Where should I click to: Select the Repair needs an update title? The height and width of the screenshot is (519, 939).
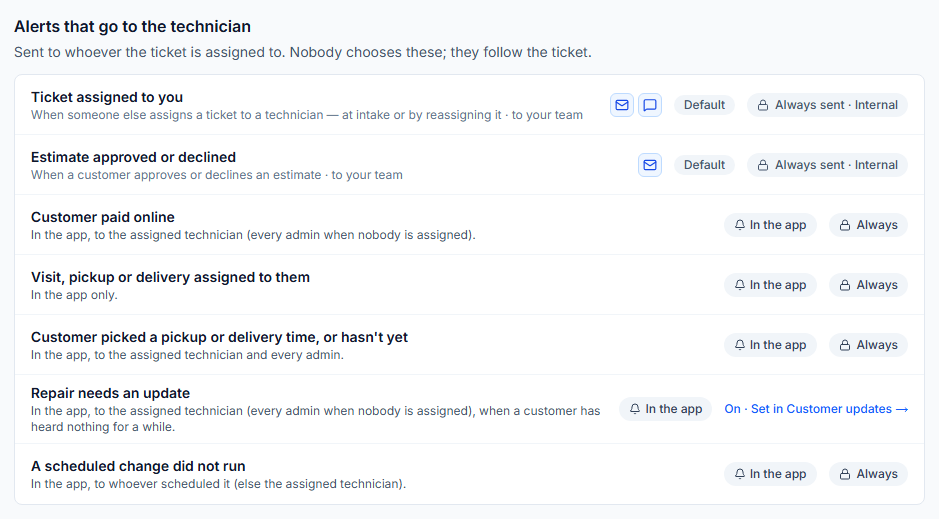[x=110, y=393]
